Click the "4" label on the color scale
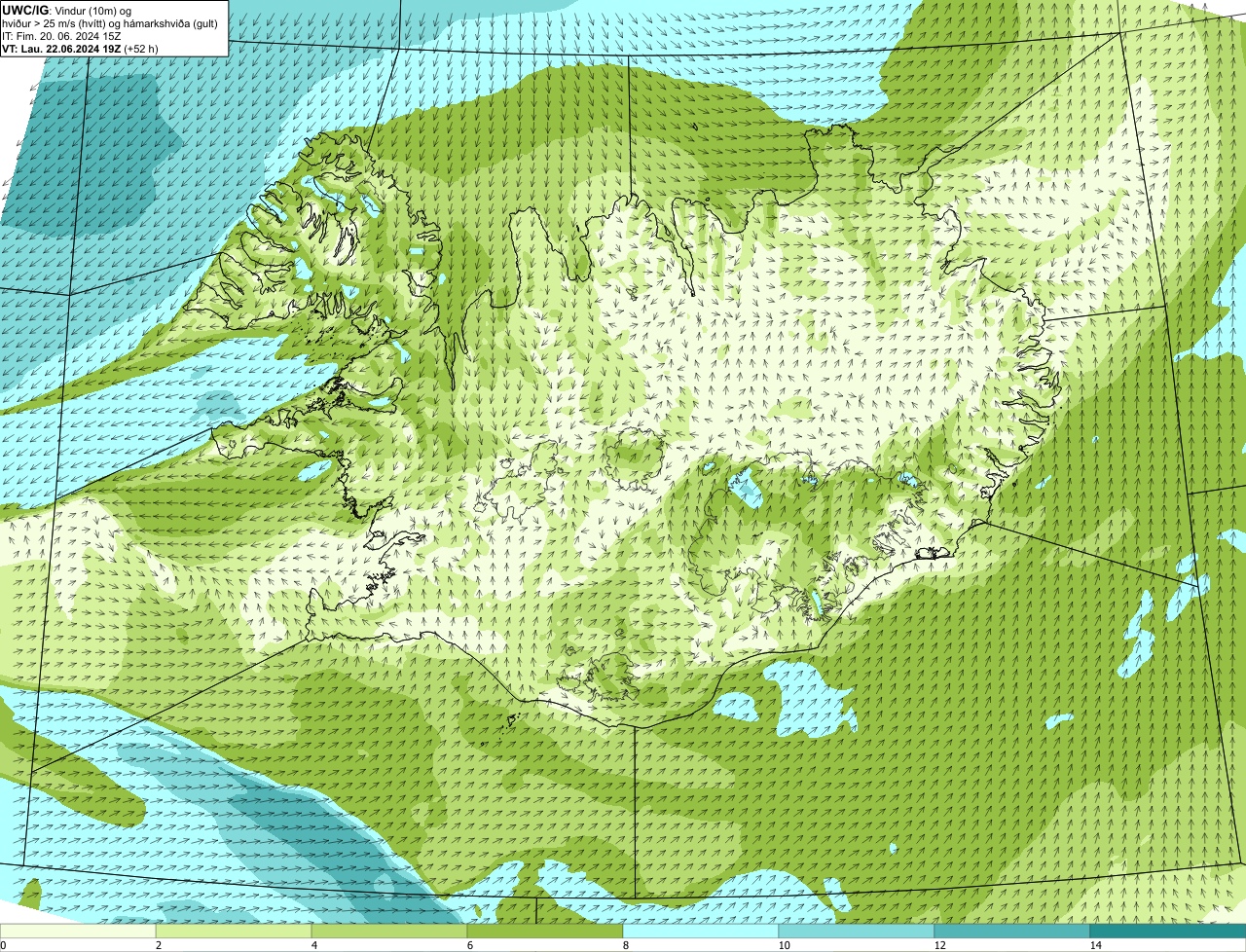 313,945
